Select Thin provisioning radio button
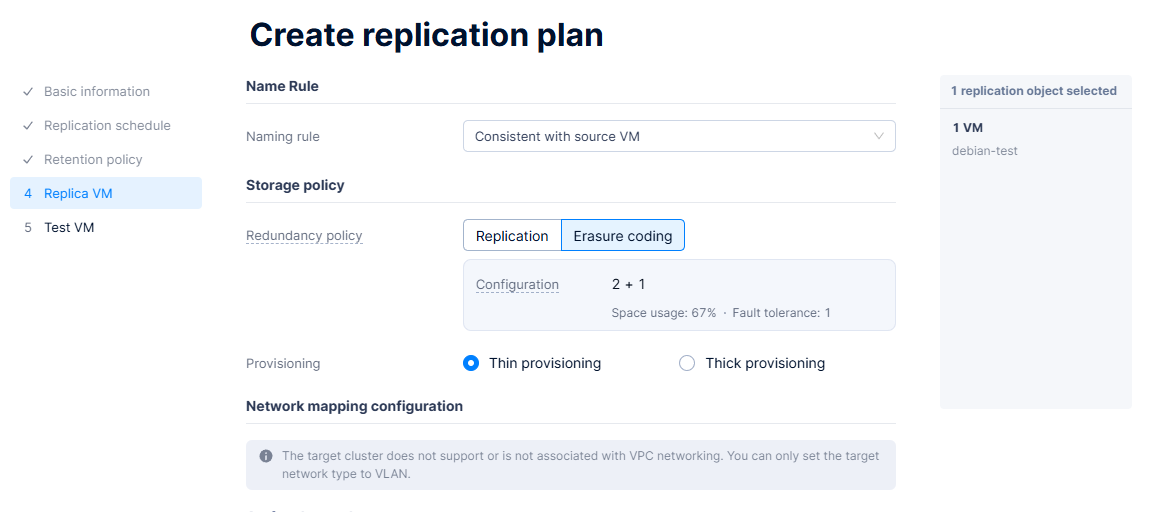Viewport: 1150px width, 512px height. [x=471, y=363]
